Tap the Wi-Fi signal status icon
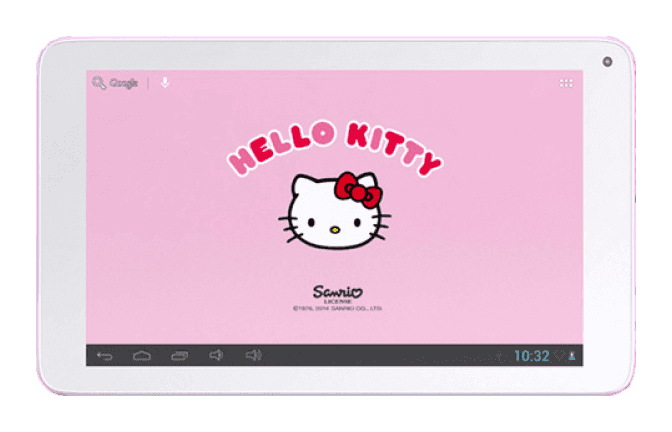 (559, 356)
